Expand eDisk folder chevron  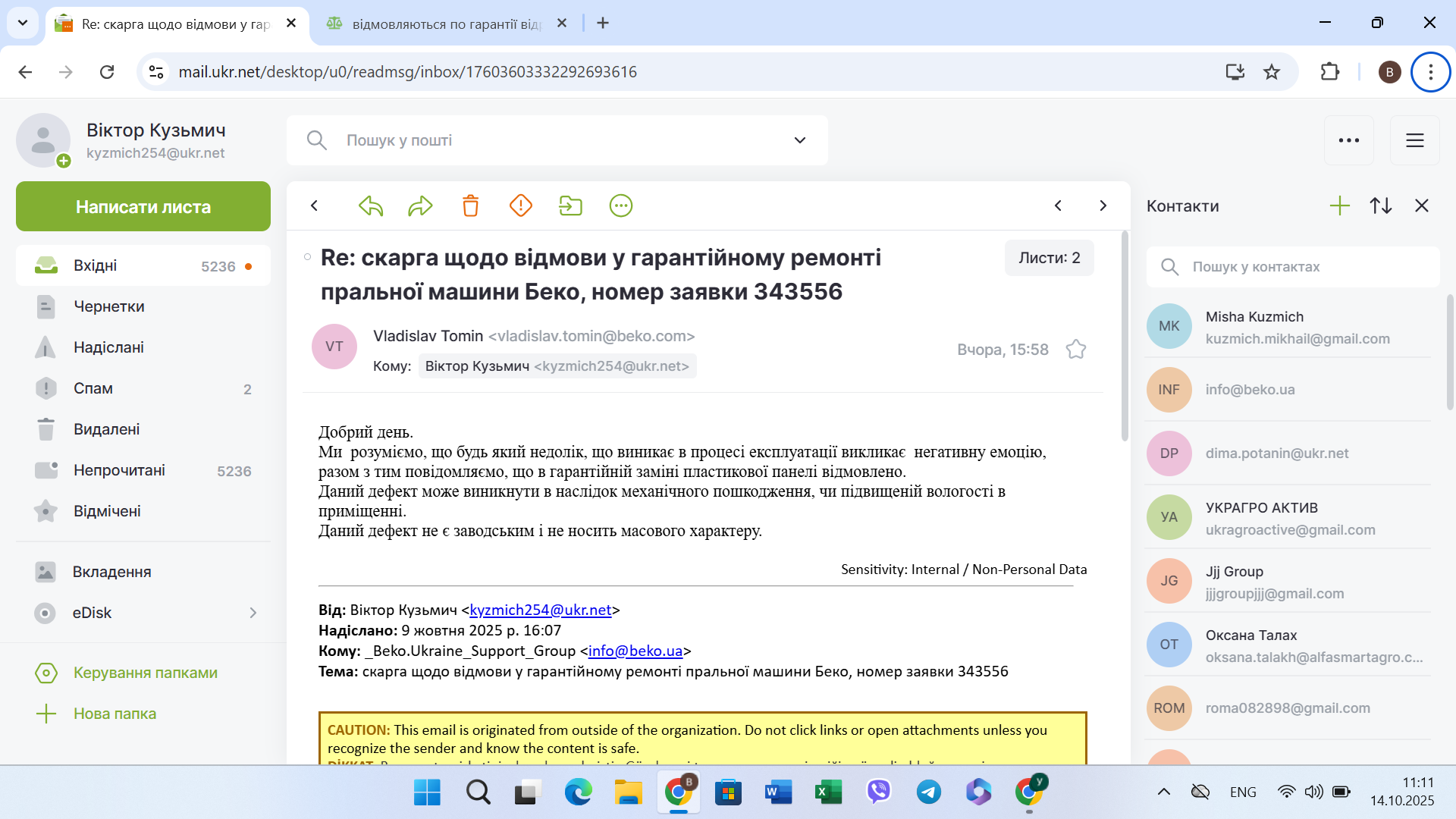click(253, 613)
